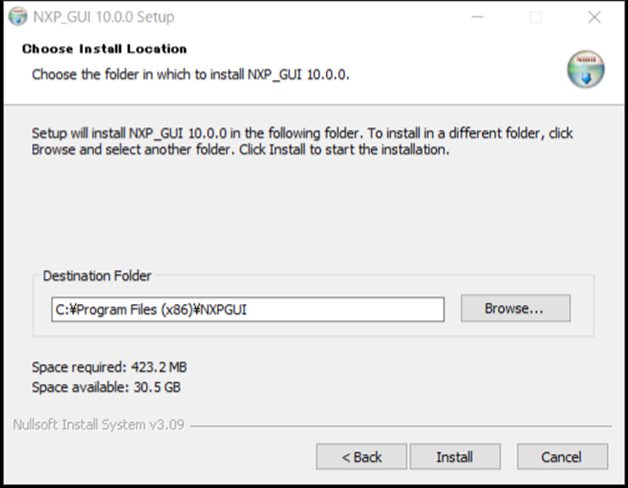Open the Browse... folder dialog
Image resolution: width=628 pixels, height=488 pixels.
(x=515, y=309)
